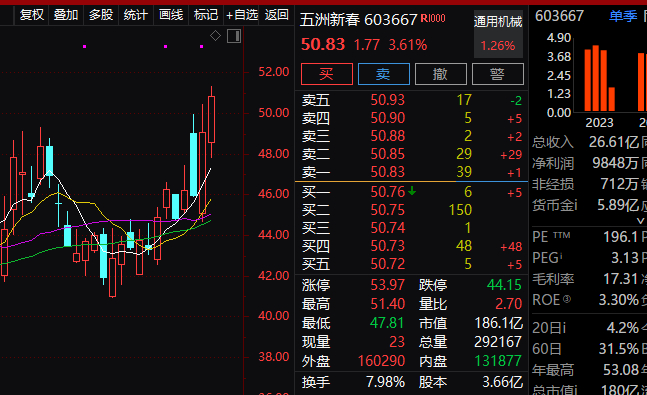
Task: Click the 货币金 info label
Action: point(555,205)
